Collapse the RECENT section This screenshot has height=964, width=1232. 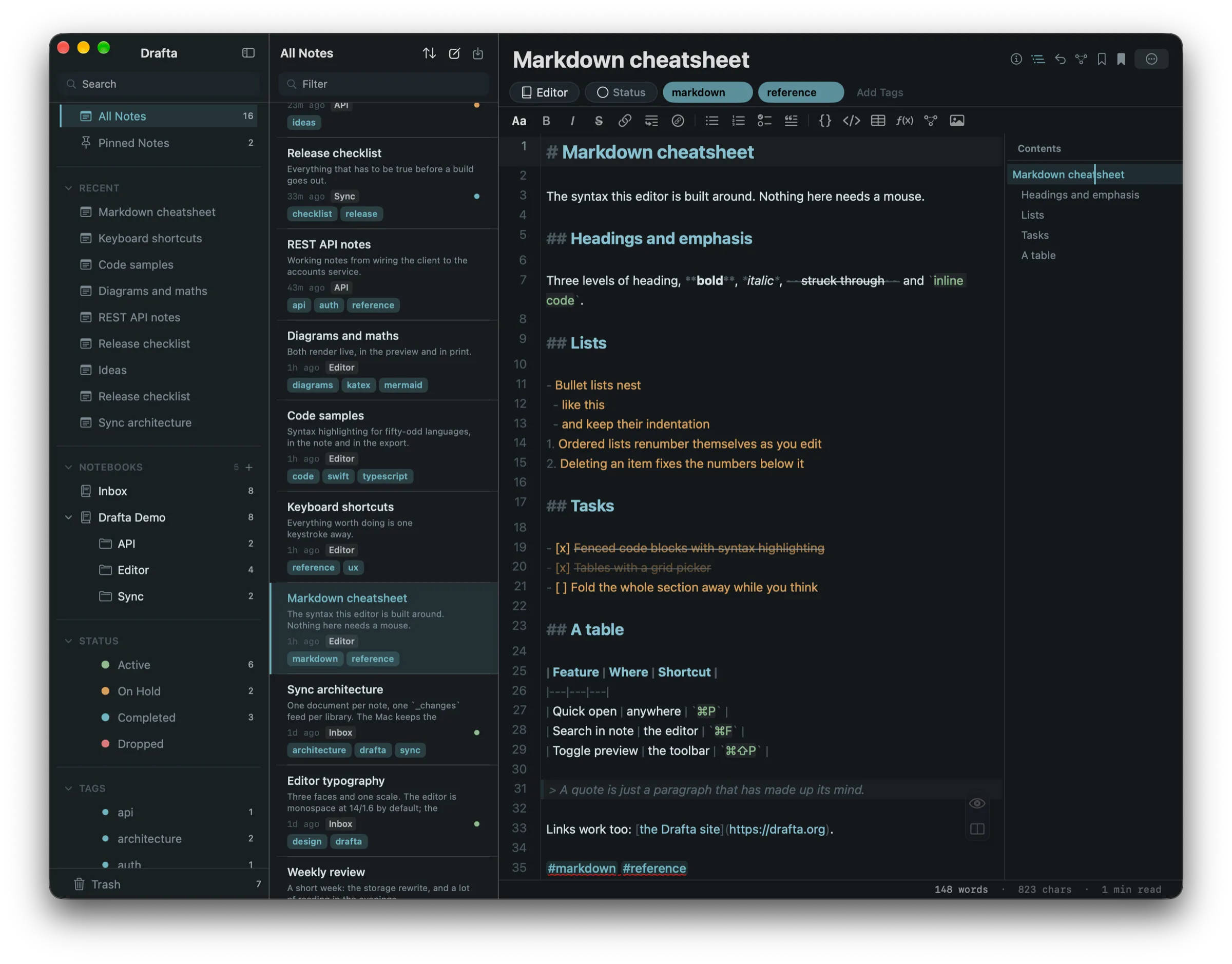tap(68, 188)
